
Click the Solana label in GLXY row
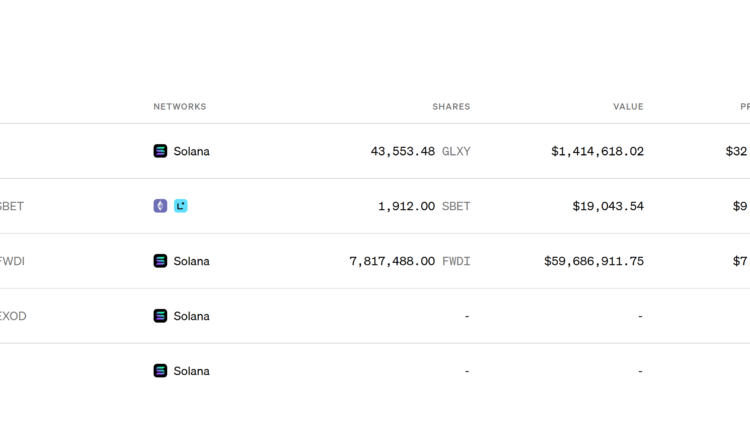[x=191, y=151]
